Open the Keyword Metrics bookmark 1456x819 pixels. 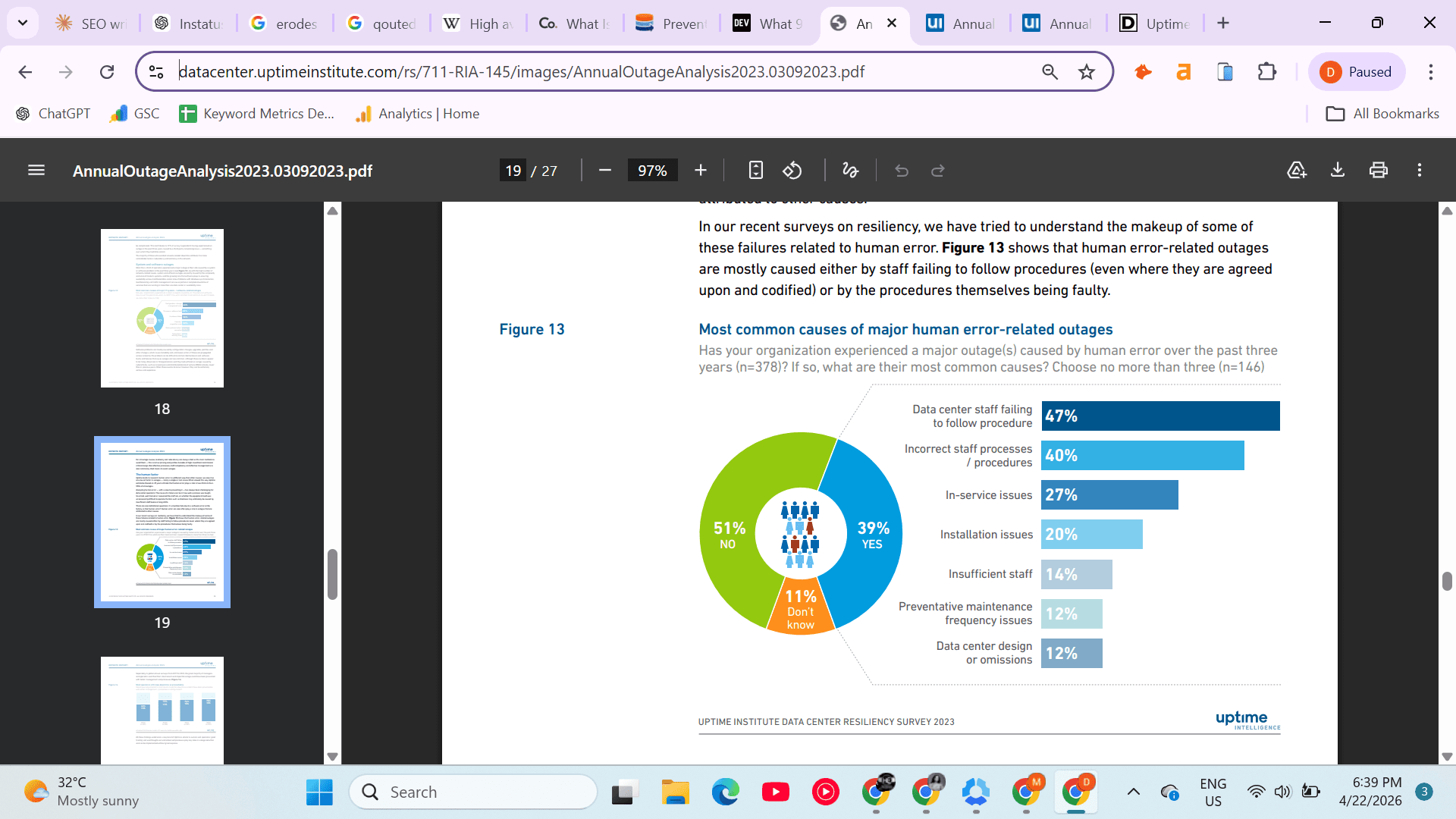tap(257, 114)
